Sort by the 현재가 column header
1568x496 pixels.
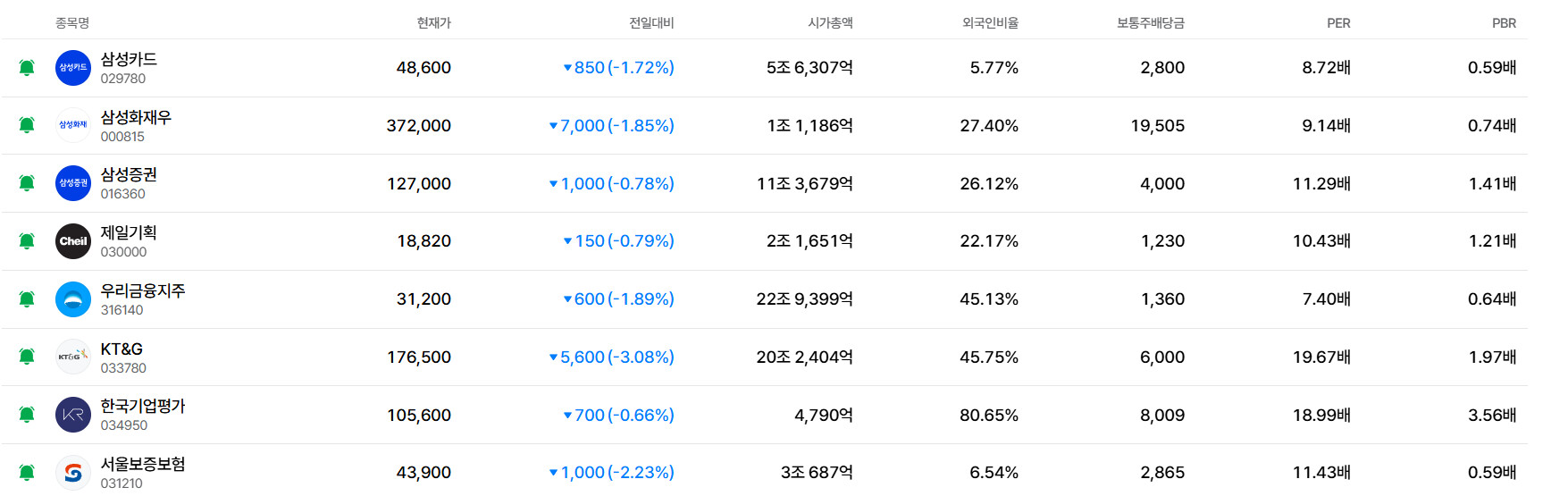pos(434,23)
